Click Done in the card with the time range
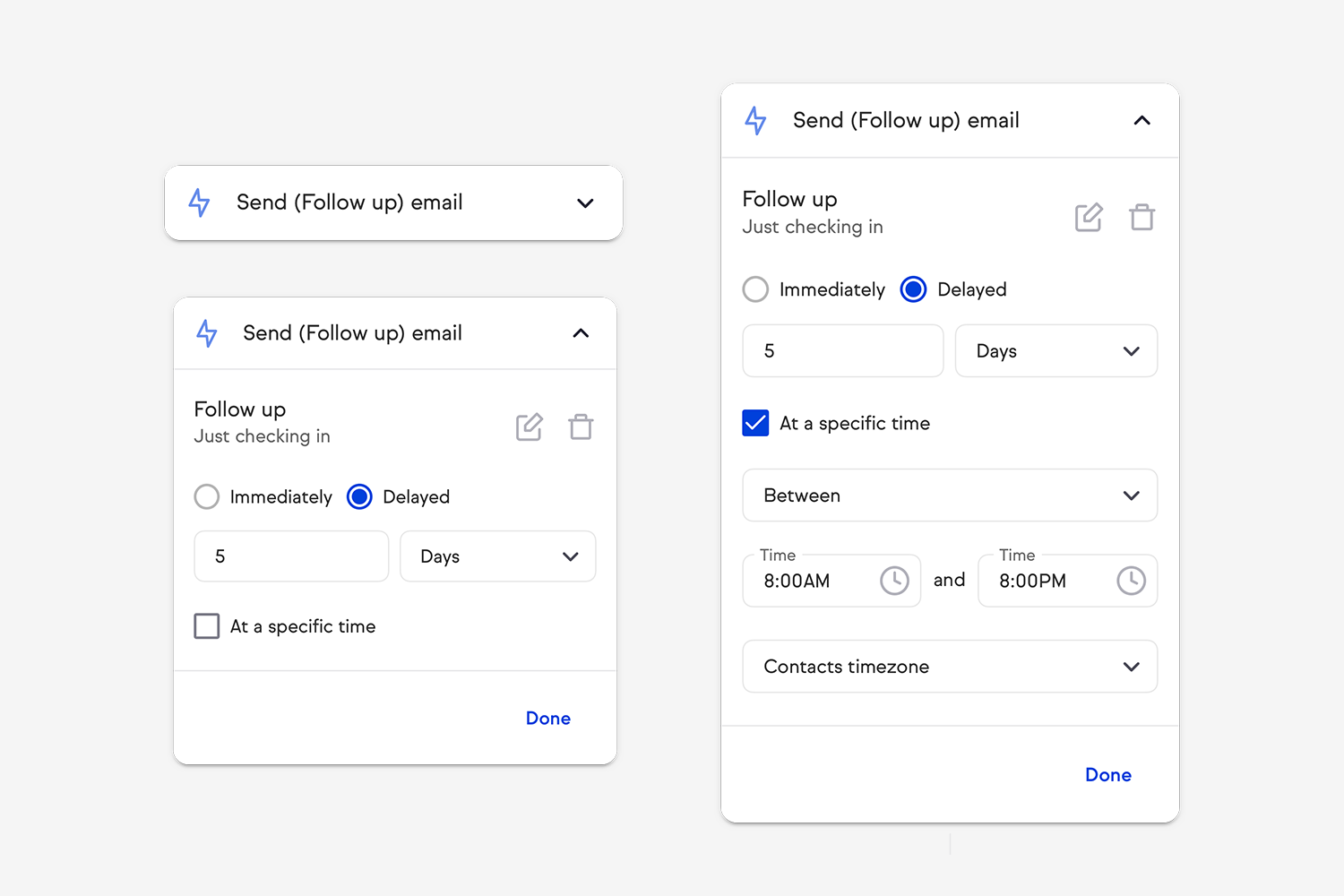The height and width of the screenshot is (896, 1344). pyautogui.click(x=1107, y=775)
